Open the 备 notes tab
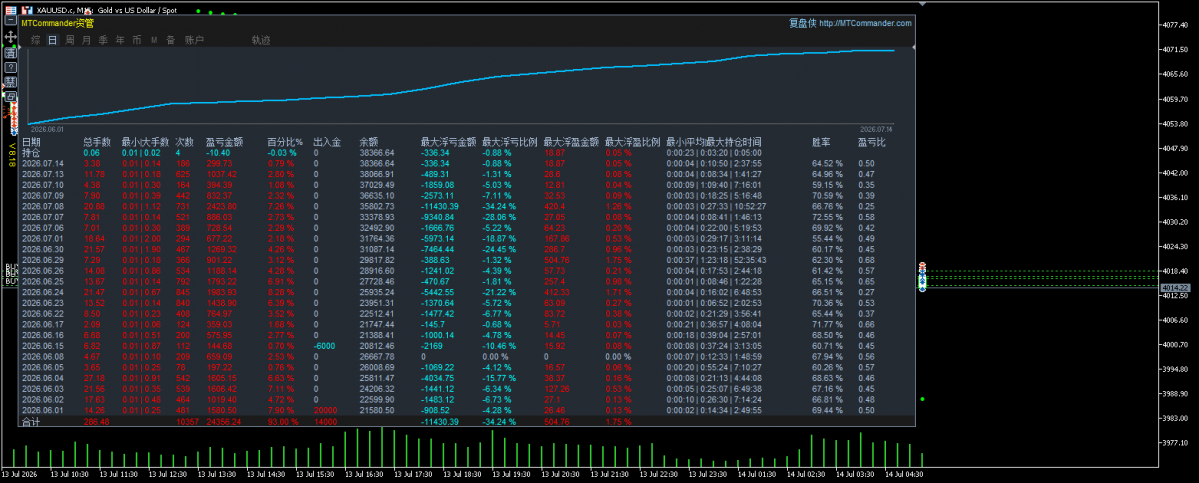 coord(171,40)
